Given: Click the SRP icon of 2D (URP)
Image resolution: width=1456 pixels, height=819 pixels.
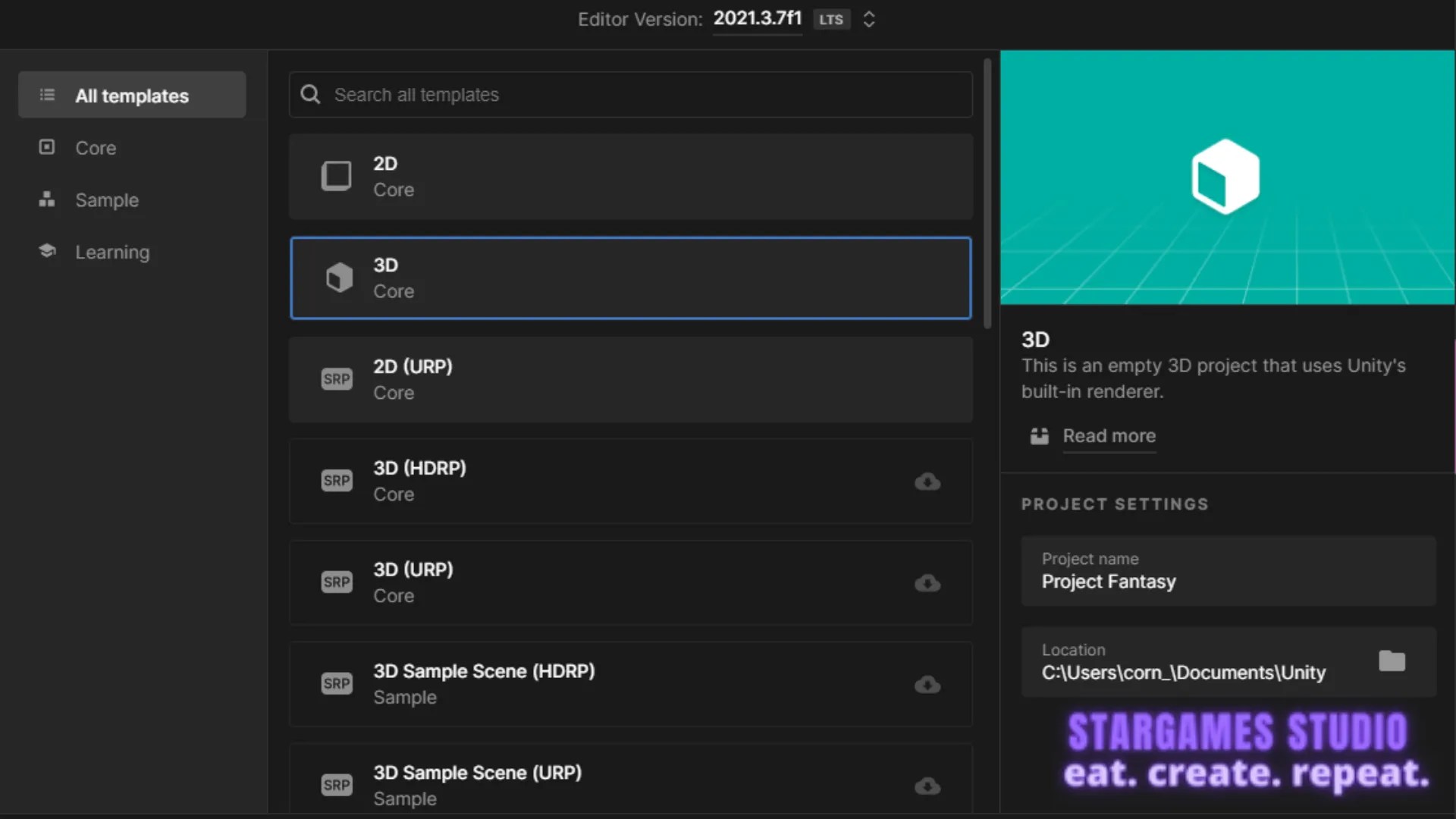Looking at the screenshot, I should (x=337, y=379).
